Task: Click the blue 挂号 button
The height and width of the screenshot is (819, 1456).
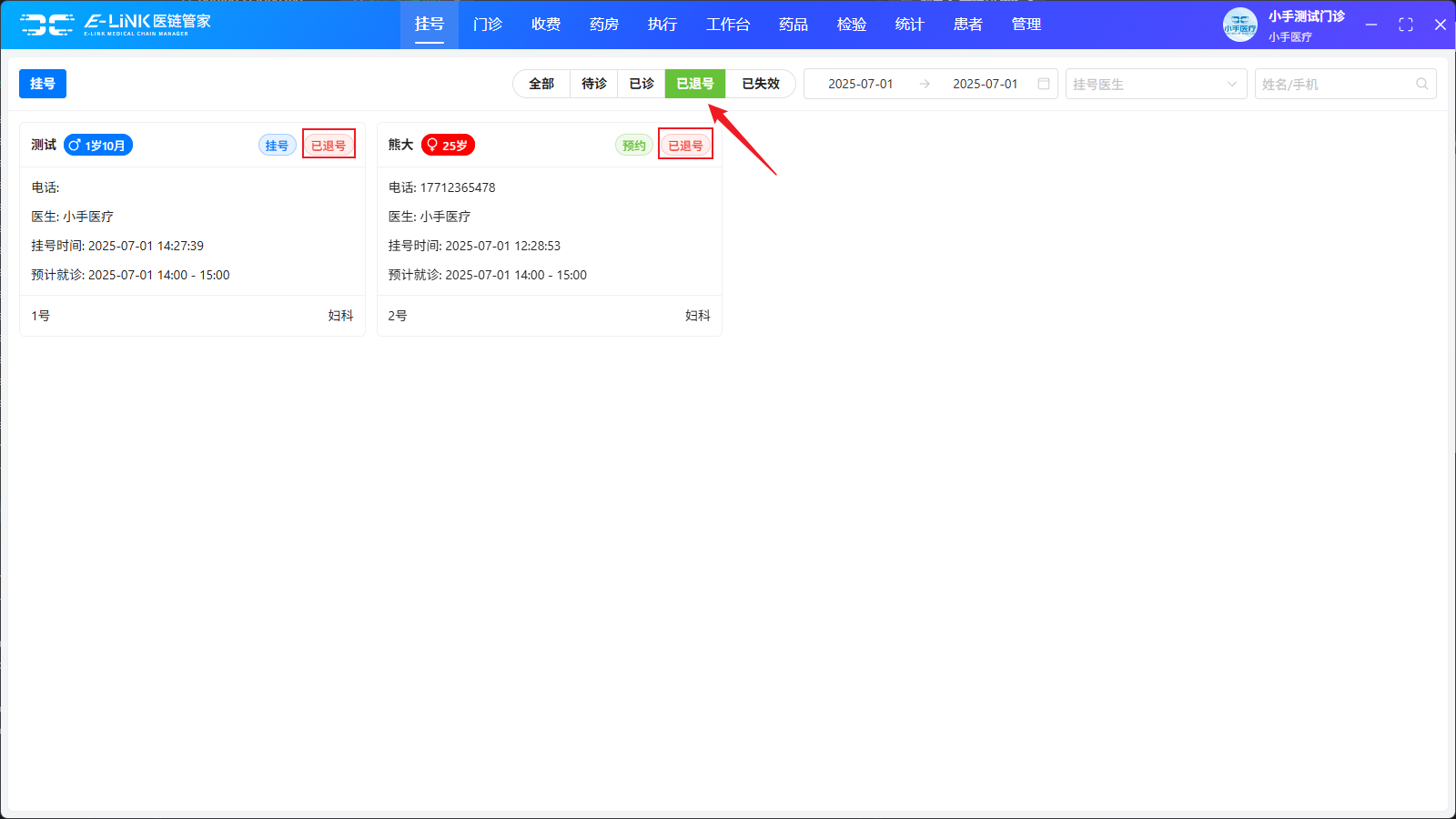Action: [x=43, y=84]
